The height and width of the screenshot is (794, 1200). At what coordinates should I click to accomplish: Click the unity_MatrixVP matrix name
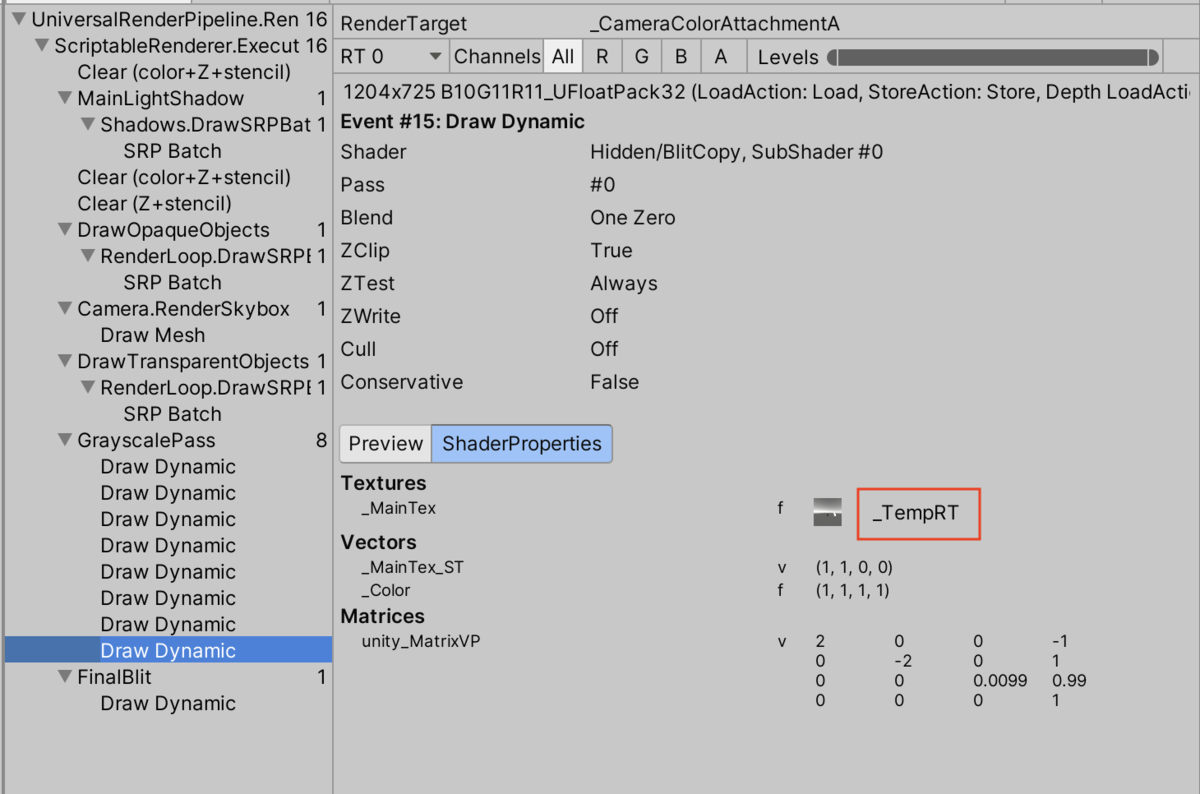coord(421,641)
